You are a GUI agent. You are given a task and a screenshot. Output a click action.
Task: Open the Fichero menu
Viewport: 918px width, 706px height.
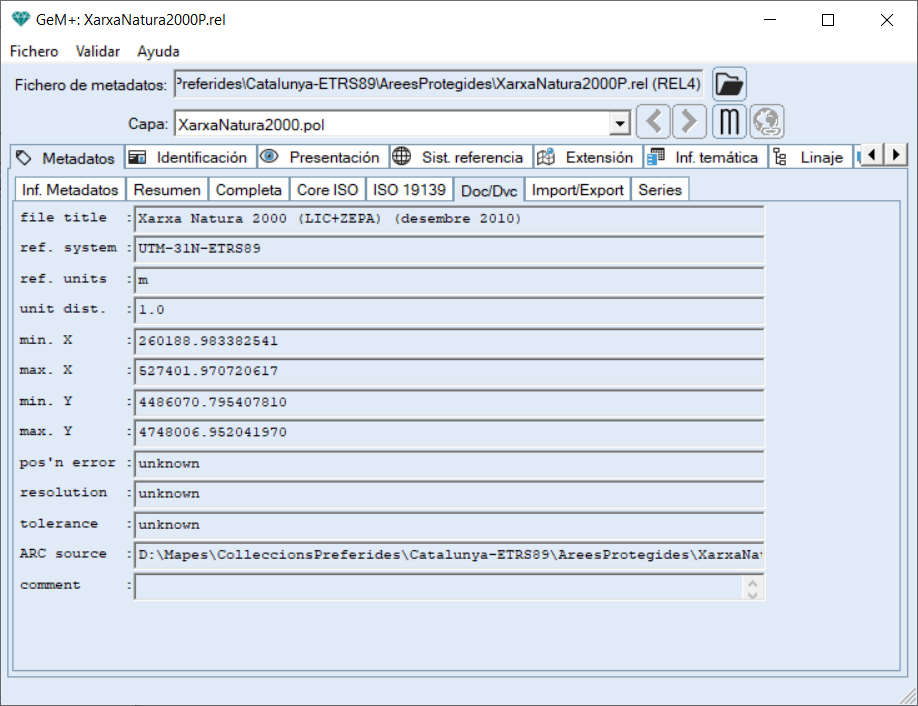pos(33,51)
